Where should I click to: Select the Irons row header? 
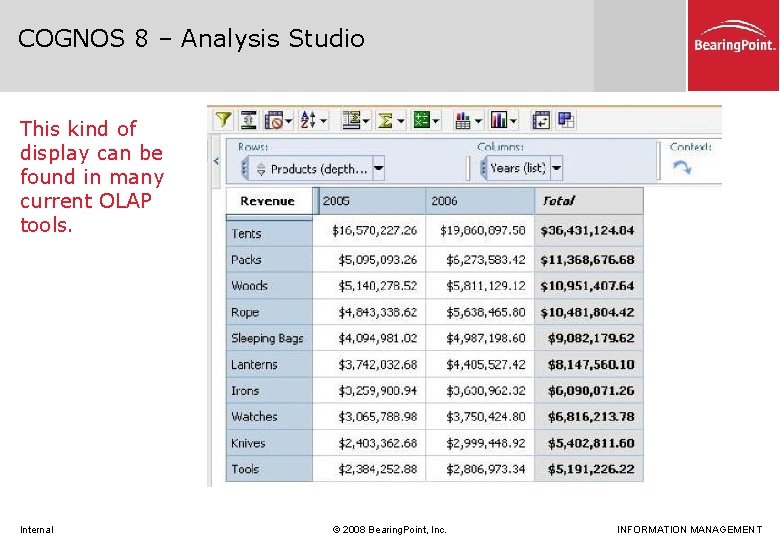click(269, 391)
